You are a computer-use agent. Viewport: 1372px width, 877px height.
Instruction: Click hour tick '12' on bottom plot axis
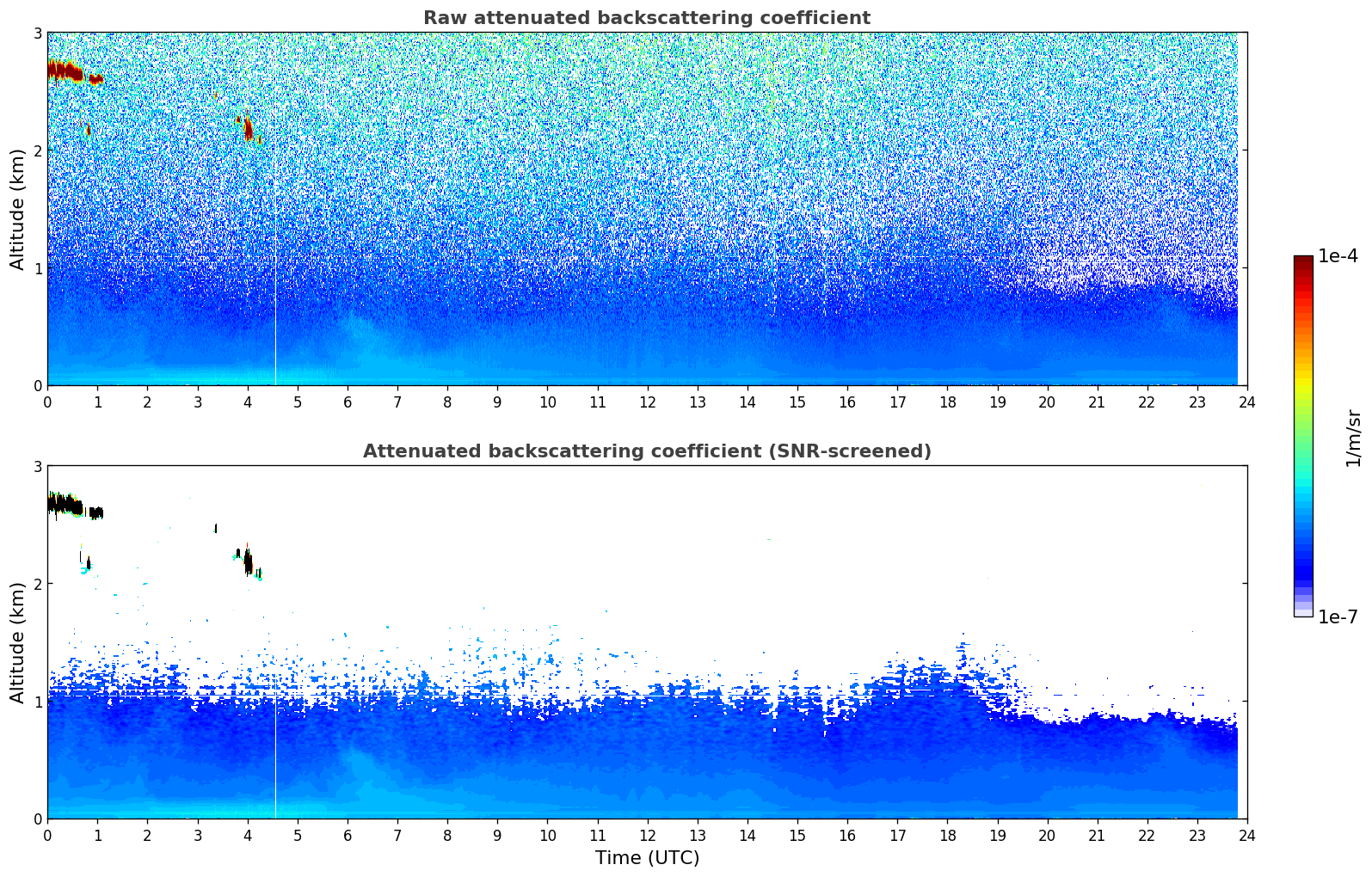647,835
